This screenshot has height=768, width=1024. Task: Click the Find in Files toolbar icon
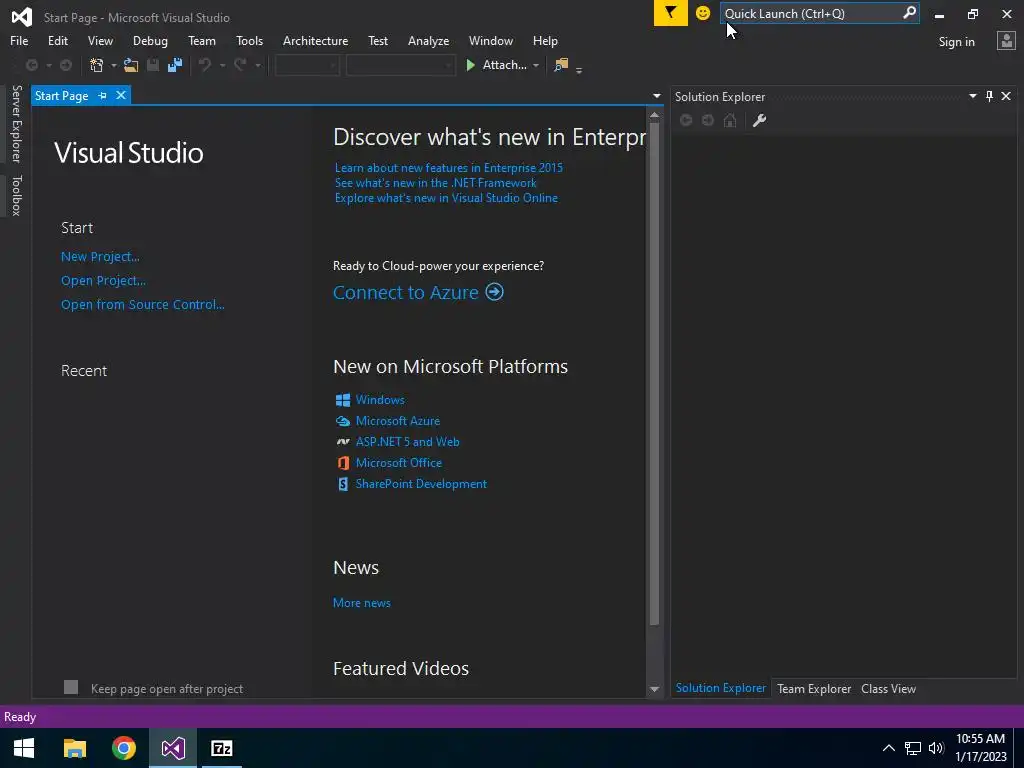(561, 65)
